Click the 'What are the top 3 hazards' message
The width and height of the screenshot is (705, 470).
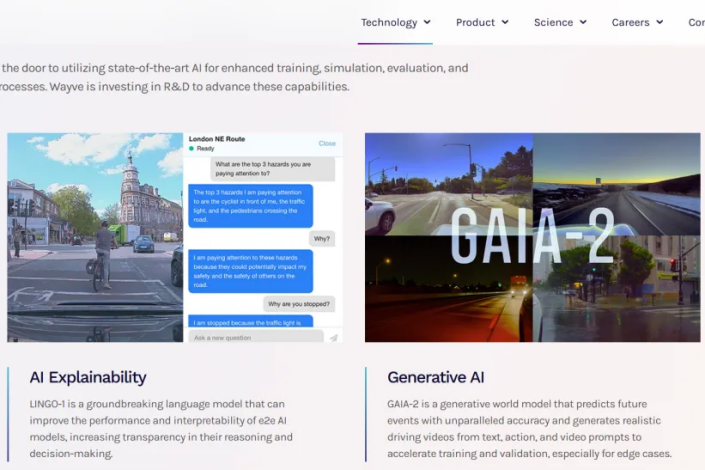[x=272, y=169]
